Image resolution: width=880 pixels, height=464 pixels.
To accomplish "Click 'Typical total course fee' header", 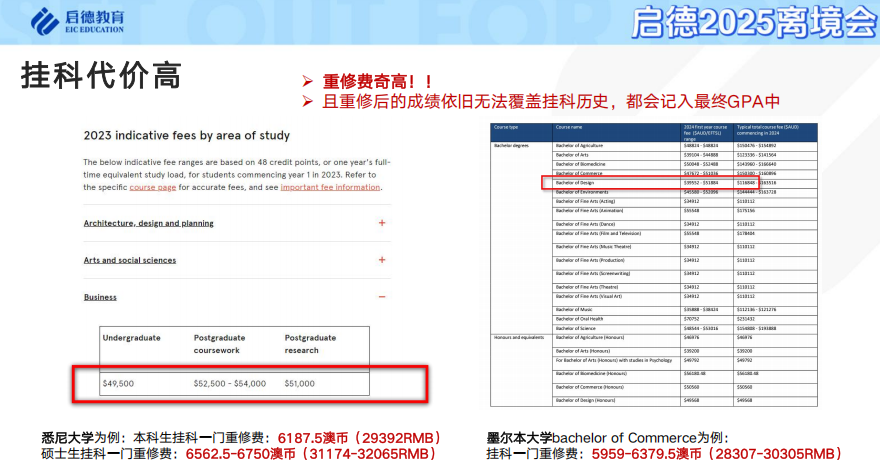I will coord(768,130).
